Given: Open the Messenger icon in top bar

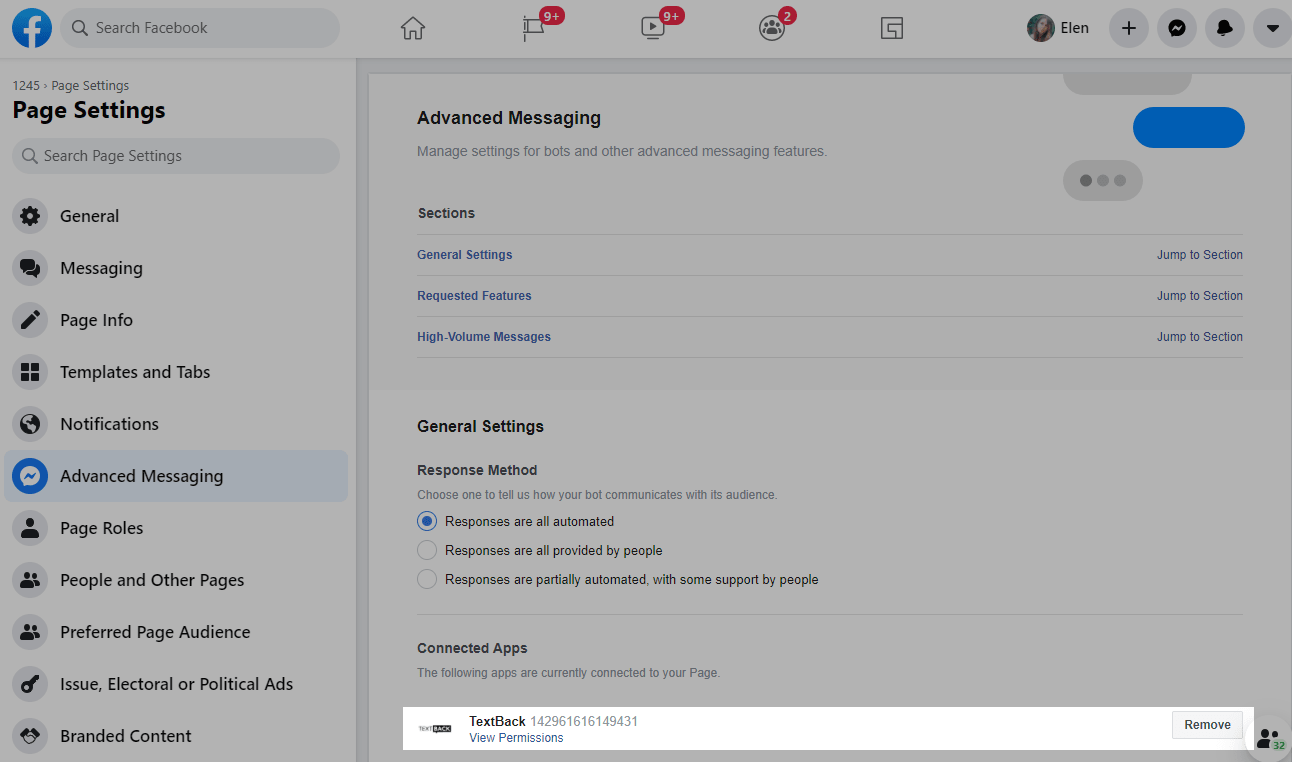Looking at the screenshot, I should coord(1177,28).
